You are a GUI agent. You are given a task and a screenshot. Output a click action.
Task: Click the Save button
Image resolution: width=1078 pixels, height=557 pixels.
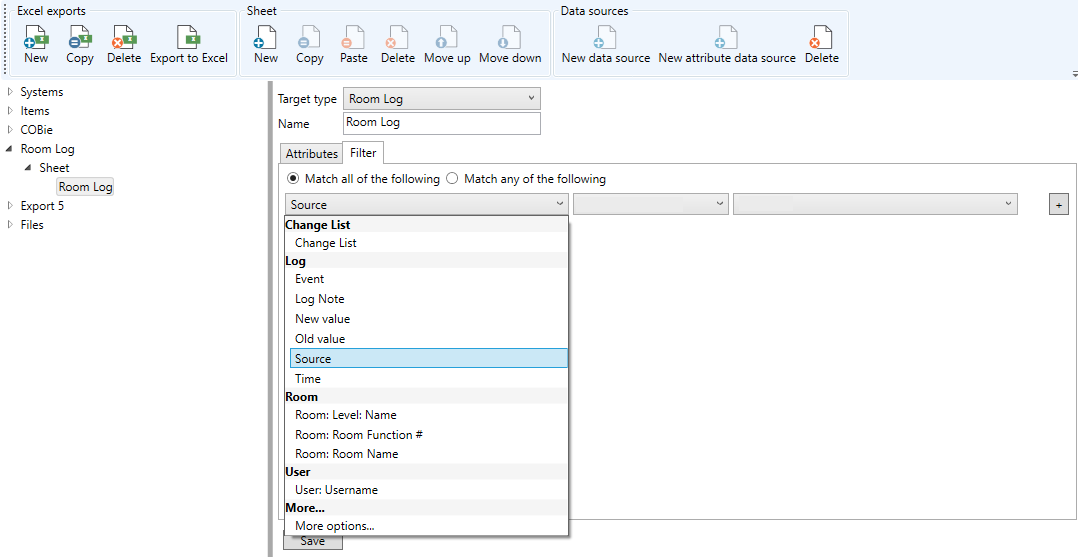[x=312, y=542]
